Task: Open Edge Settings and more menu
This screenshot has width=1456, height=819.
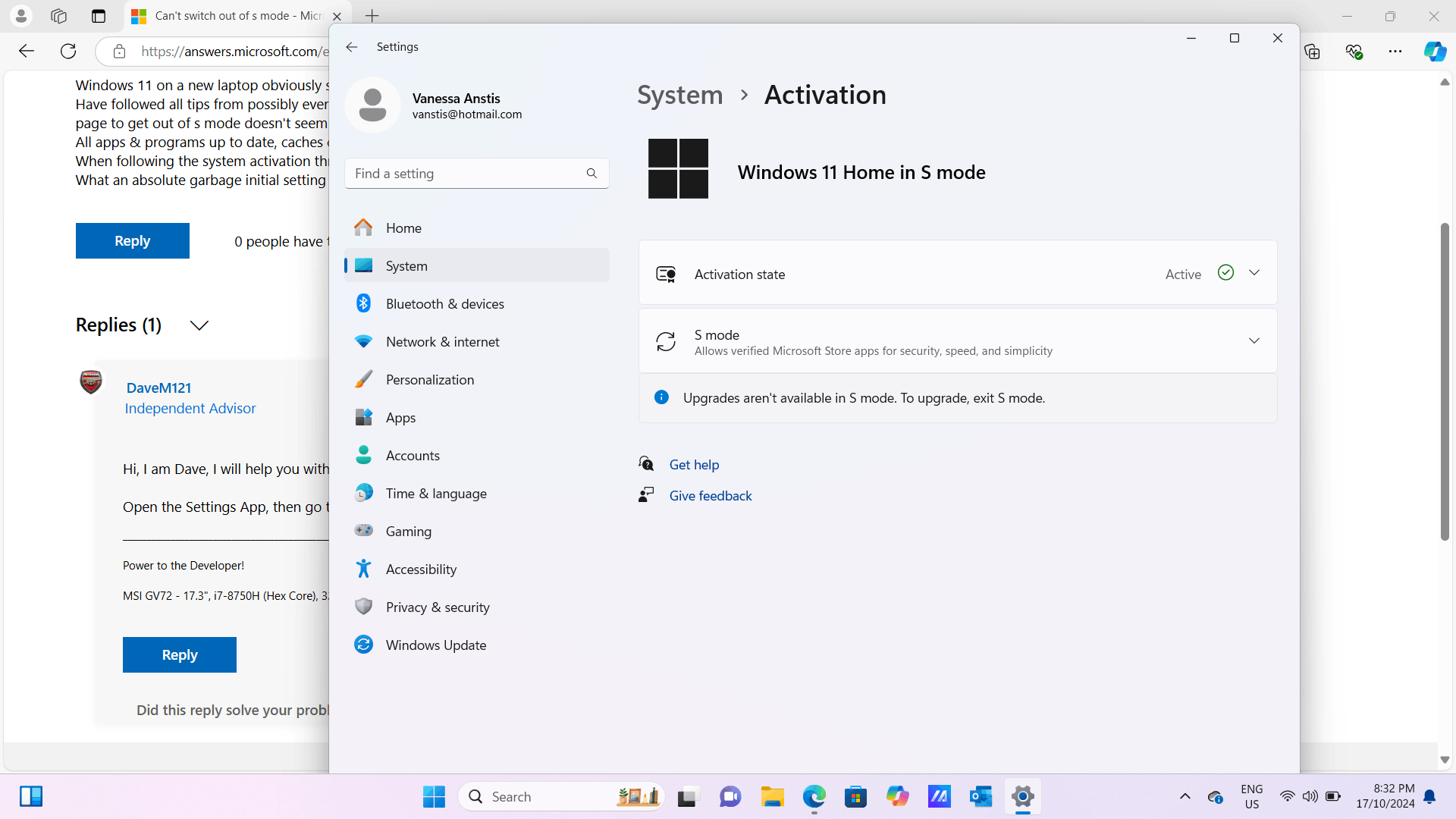Action: click(1395, 51)
